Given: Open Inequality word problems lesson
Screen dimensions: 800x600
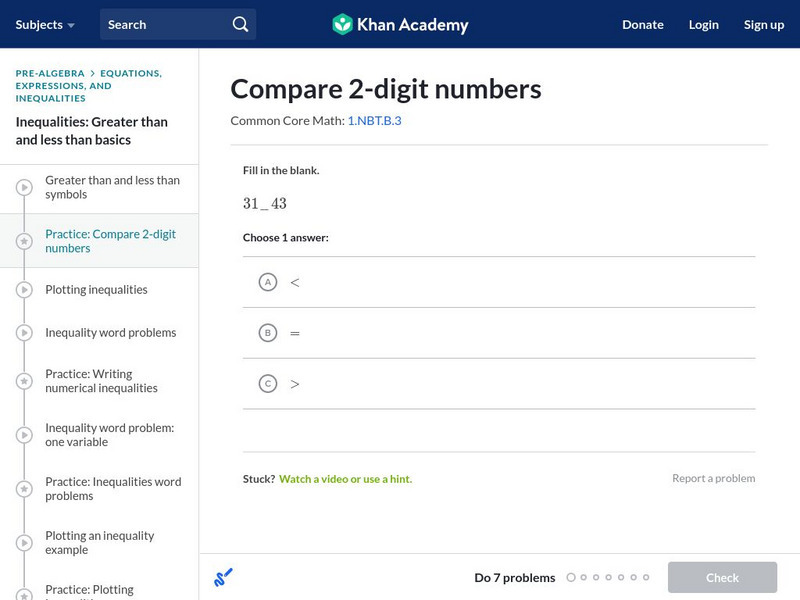Looking at the screenshot, I should point(110,333).
